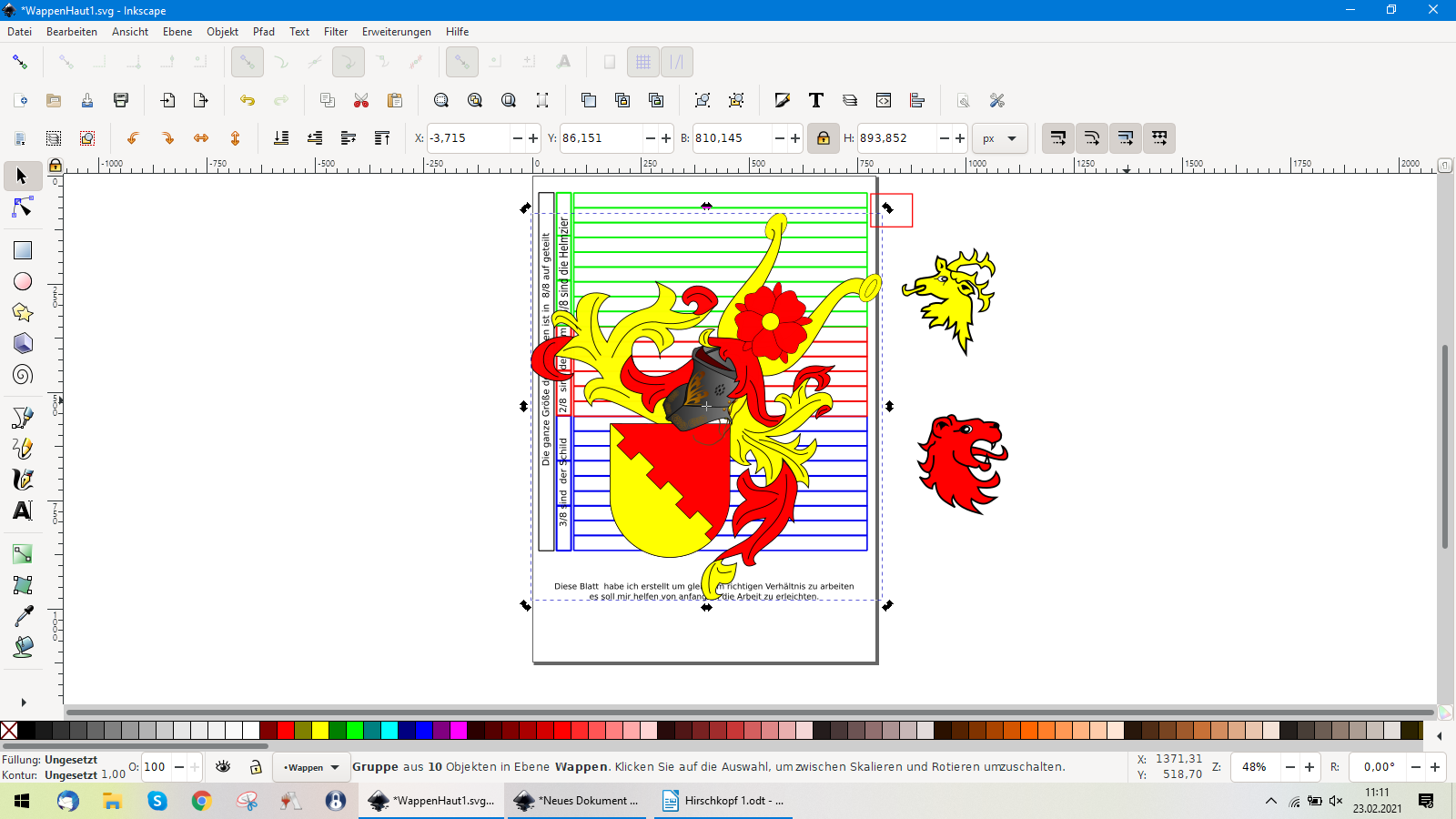The height and width of the screenshot is (819, 1456).
Task: Open the Pfad menu
Action: pos(263,32)
